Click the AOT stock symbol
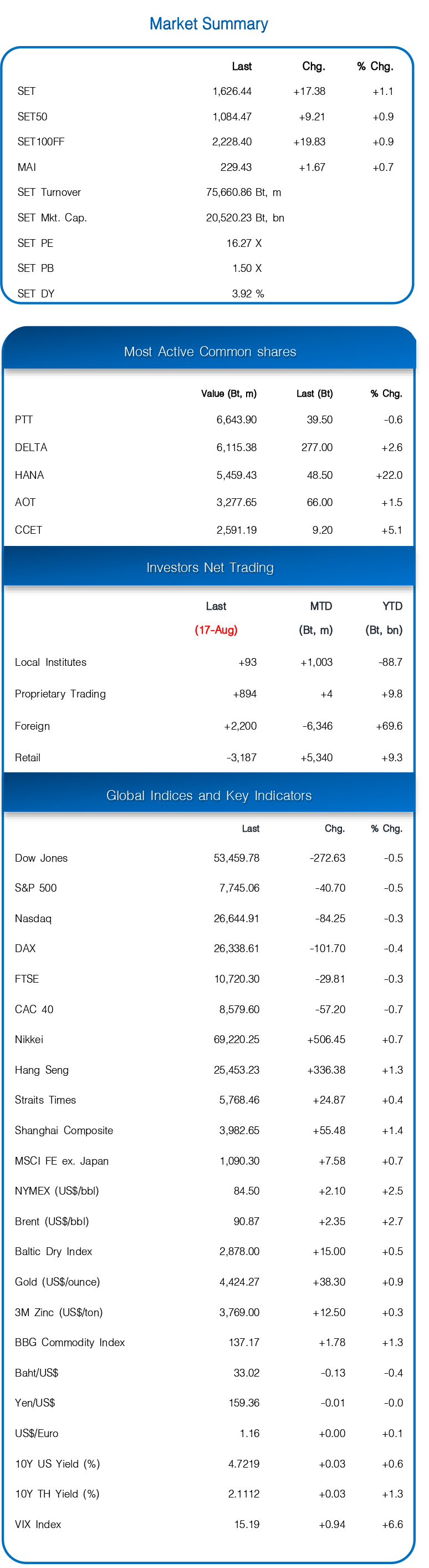 [25, 503]
